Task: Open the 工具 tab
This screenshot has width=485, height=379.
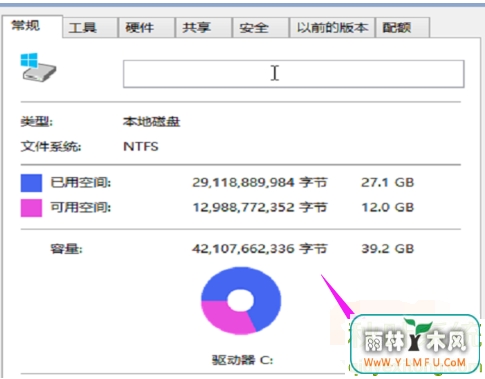Action: coord(90,28)
